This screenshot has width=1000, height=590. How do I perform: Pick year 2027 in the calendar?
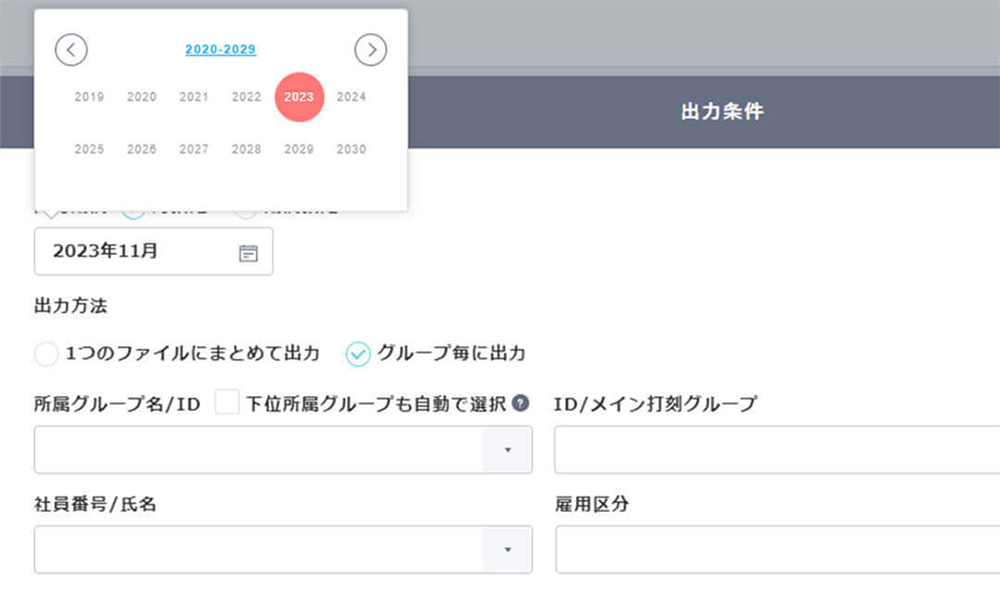click(x=194, y=149)
